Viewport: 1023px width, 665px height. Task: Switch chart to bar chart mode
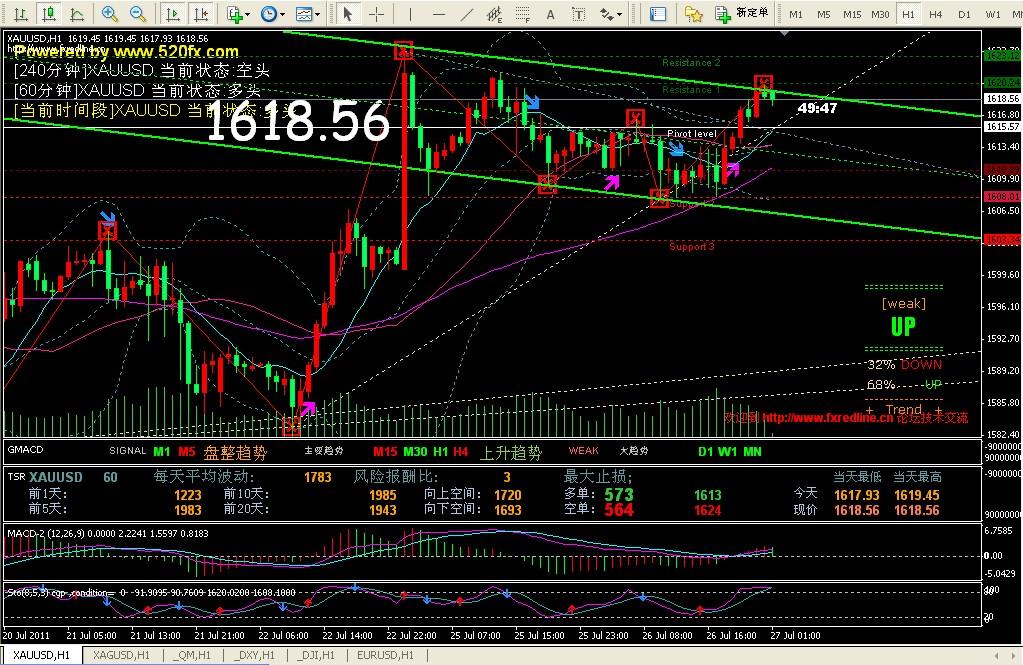pyautogui.click(x=20, y=14)
